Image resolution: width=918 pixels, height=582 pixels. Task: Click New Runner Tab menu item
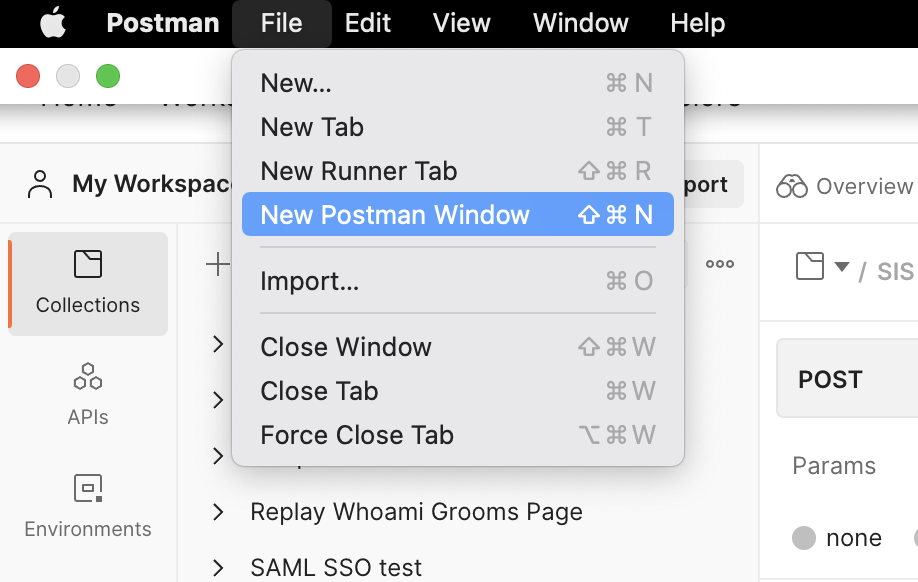click(x=358, y=171)
